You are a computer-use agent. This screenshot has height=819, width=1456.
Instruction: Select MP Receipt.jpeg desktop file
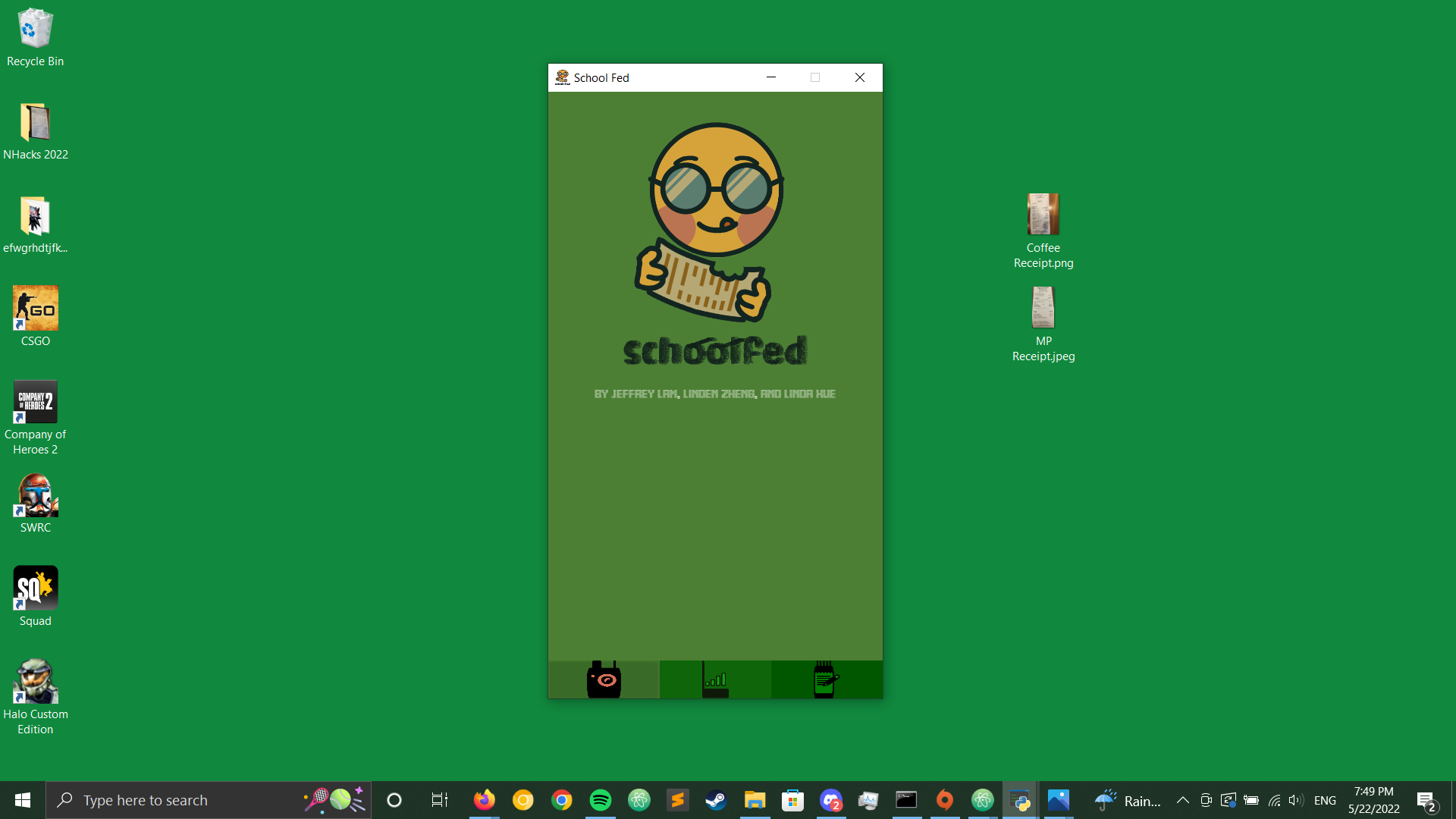(x=1043, y=309)
